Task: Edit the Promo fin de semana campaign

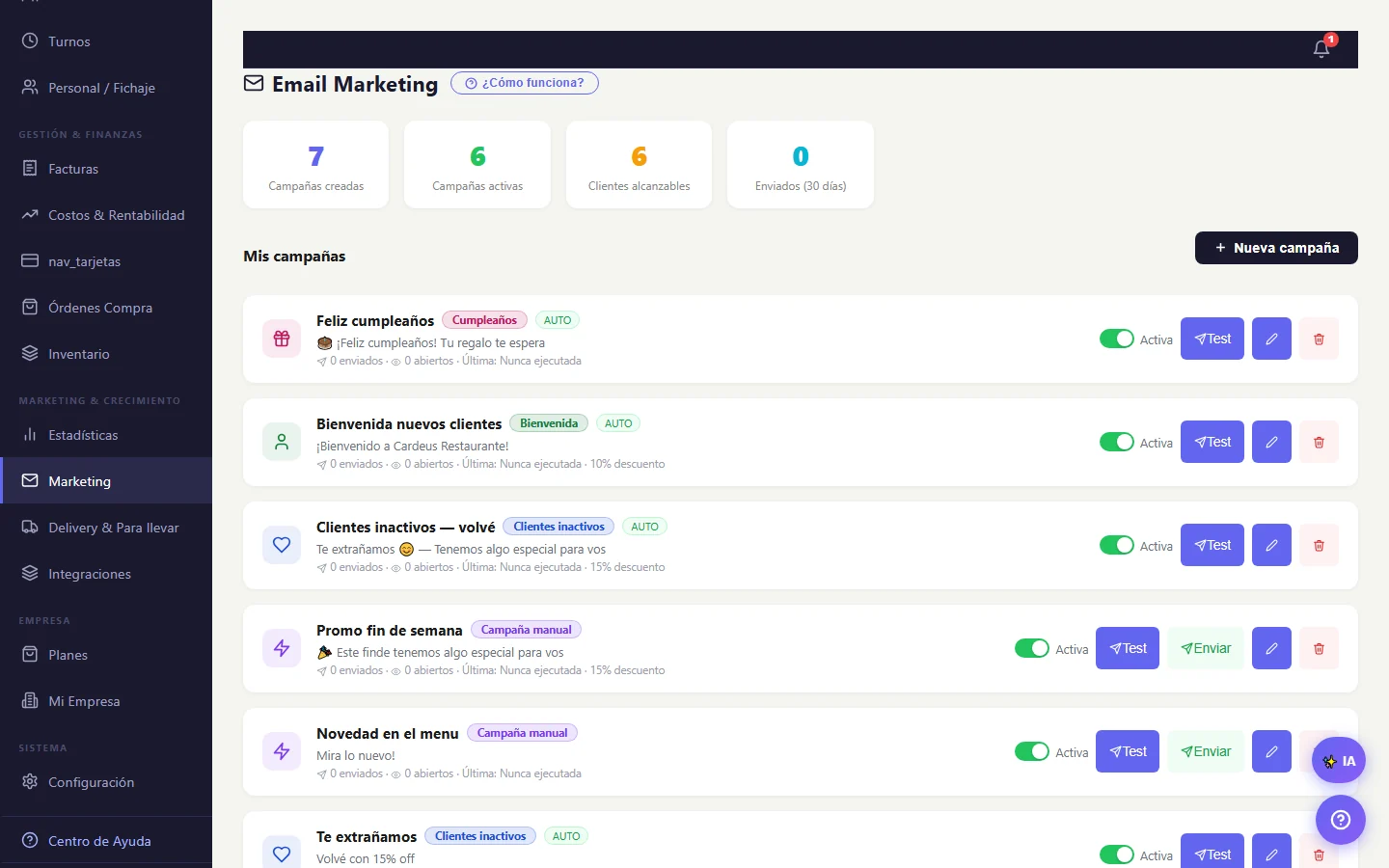Action: pyautogui.click(x=1271, y=648)
